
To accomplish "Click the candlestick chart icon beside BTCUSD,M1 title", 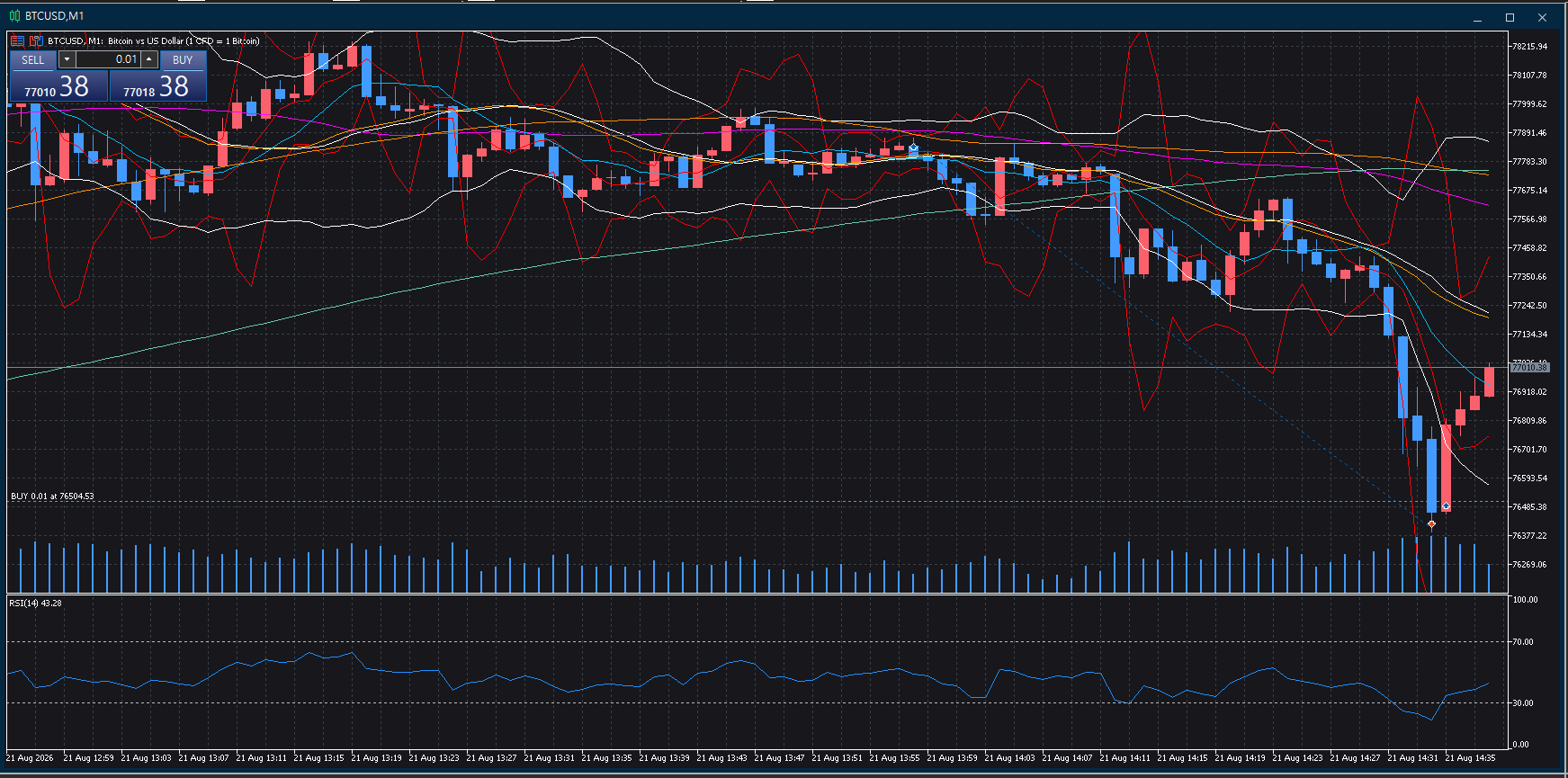I will (14, 16).
